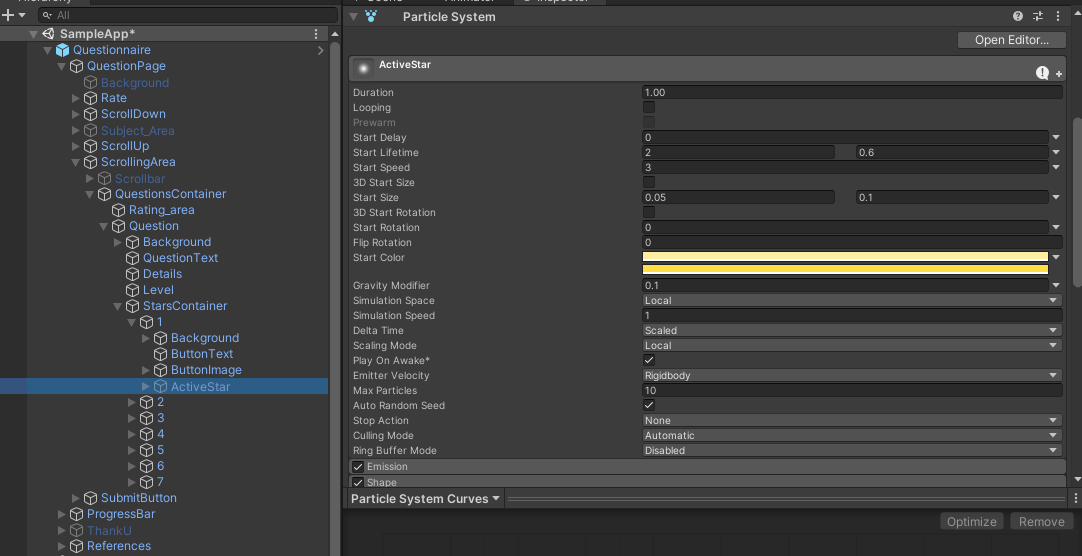The height and width of the screenshot is (556, 1082).
Task: Select star object 7 in hierarchy
Action: [160, 481]
